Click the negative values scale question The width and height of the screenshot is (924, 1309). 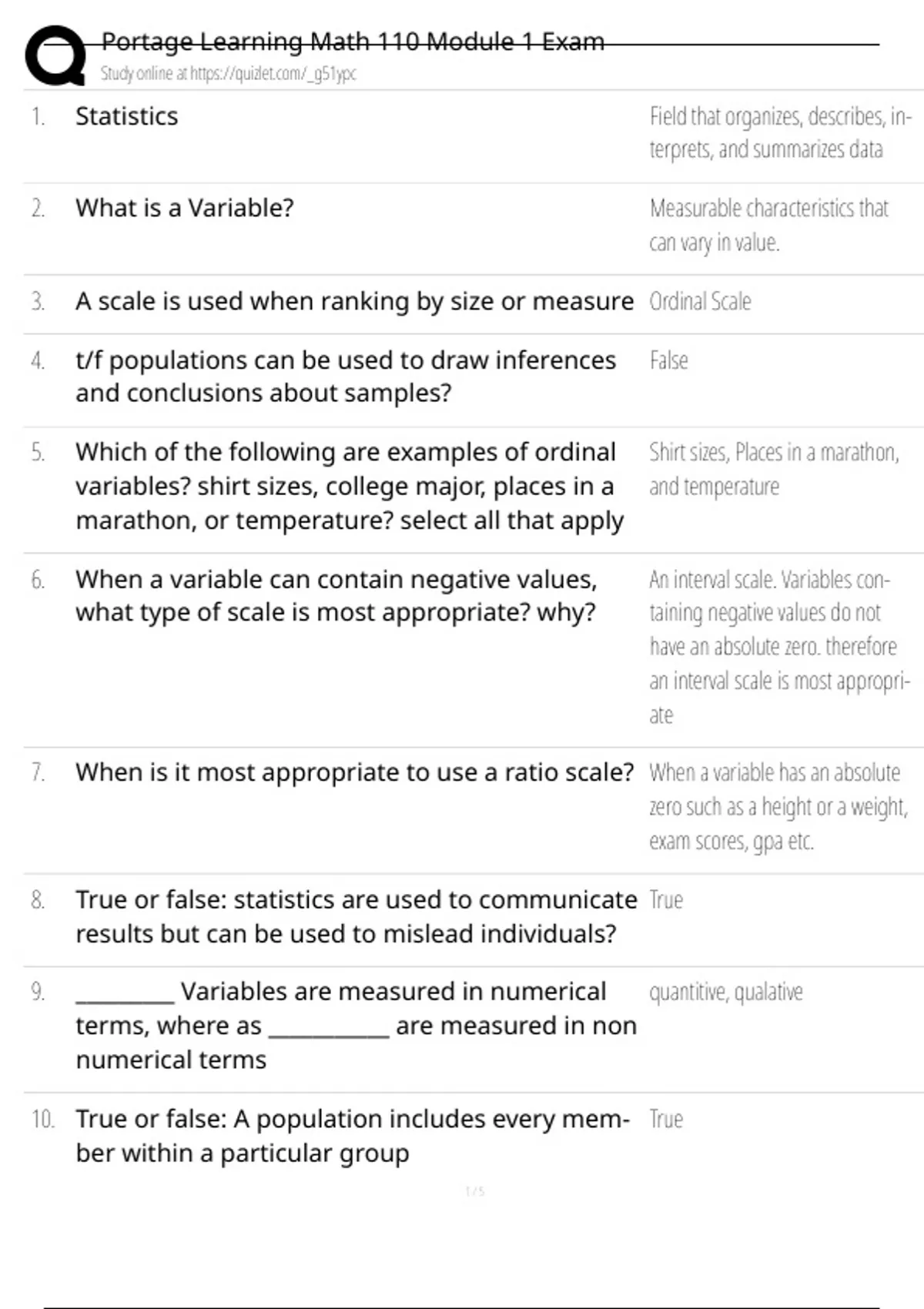[336, 596]
